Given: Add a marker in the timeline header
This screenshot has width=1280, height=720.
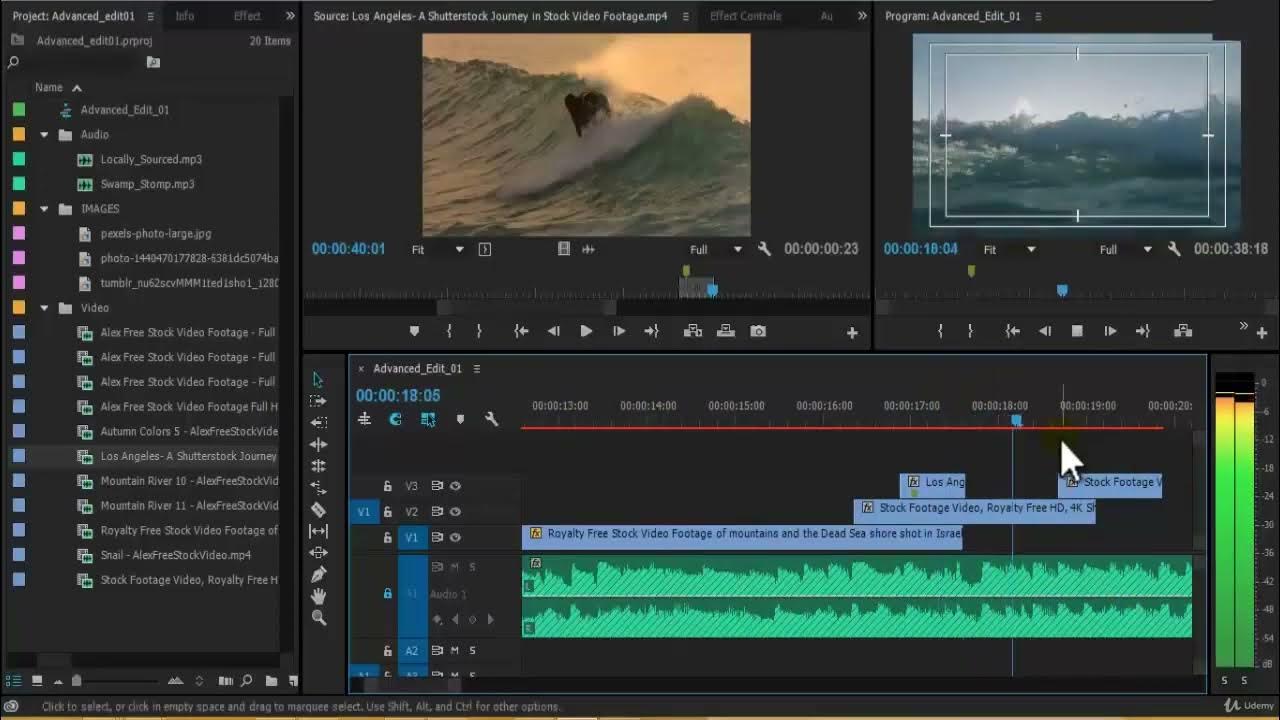Looking at the screenshot, I should tap(460, 419).
